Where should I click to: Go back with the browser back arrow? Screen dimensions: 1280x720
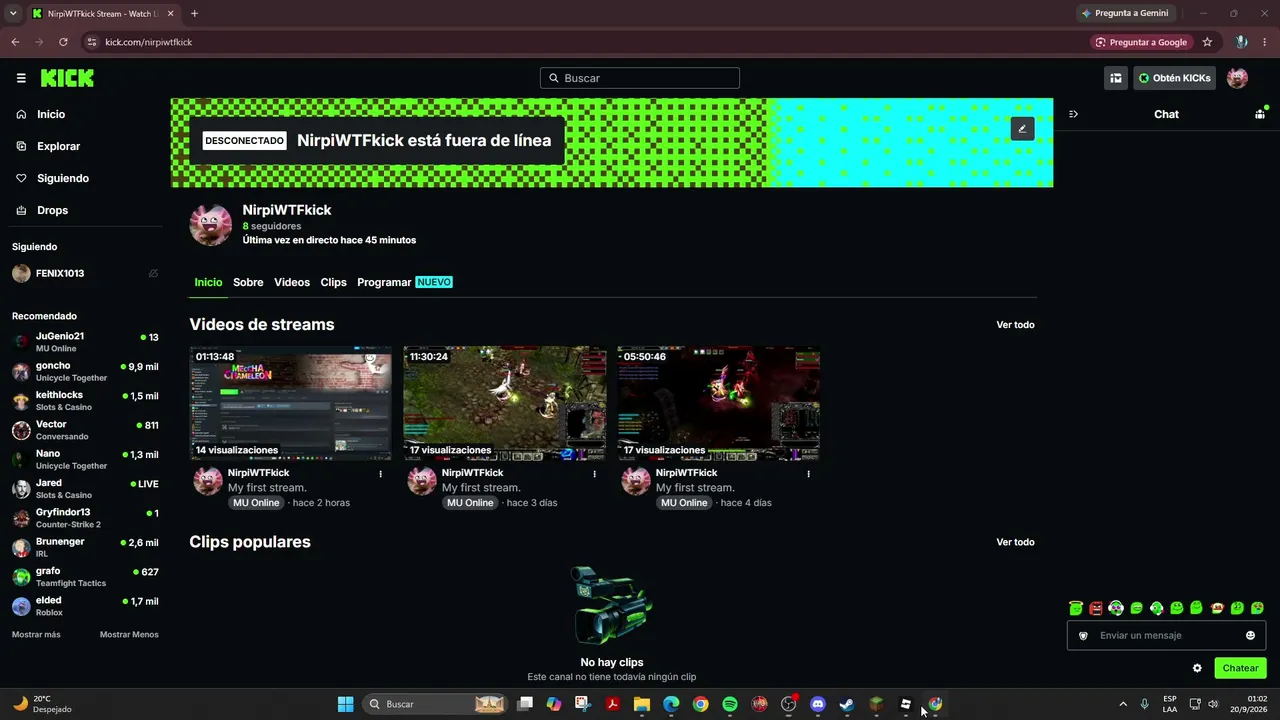pyautogui.click(x=15, y=42)
